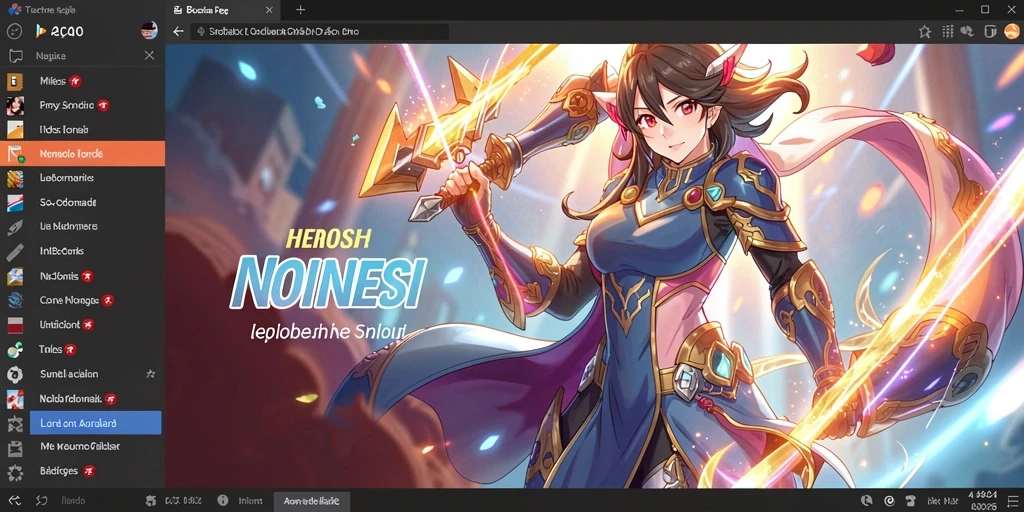Click the refresh arrows icon in bottom bar
This screenshot has height=512, width=1024.
[x=42, y=501]
